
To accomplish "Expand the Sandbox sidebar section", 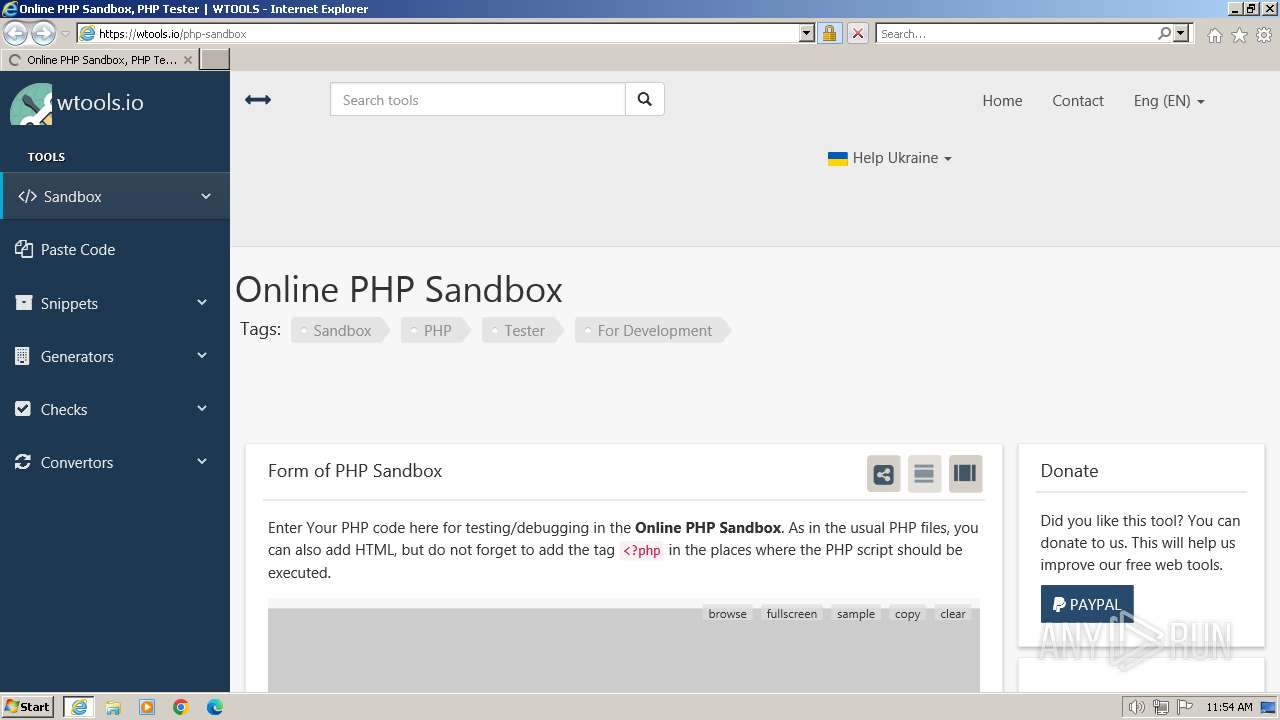I will (206, 196).
